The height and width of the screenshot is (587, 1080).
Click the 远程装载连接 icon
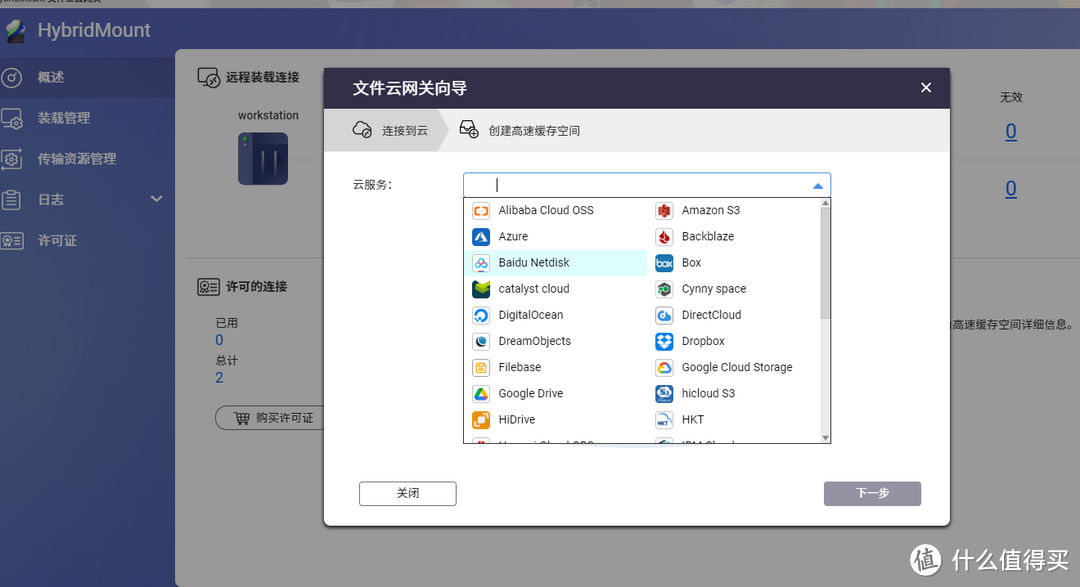(208, 78)
